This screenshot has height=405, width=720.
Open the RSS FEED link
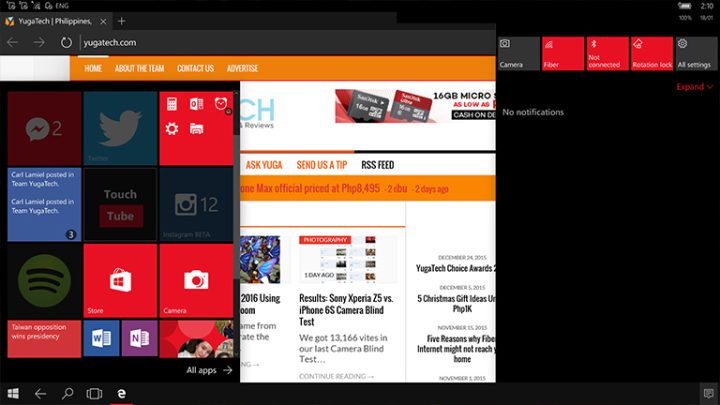pos(377,165)
